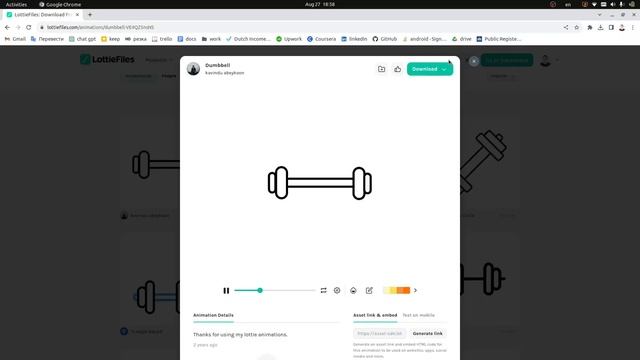
Task: Open the docs bookmark
Action: coord(187,39)
